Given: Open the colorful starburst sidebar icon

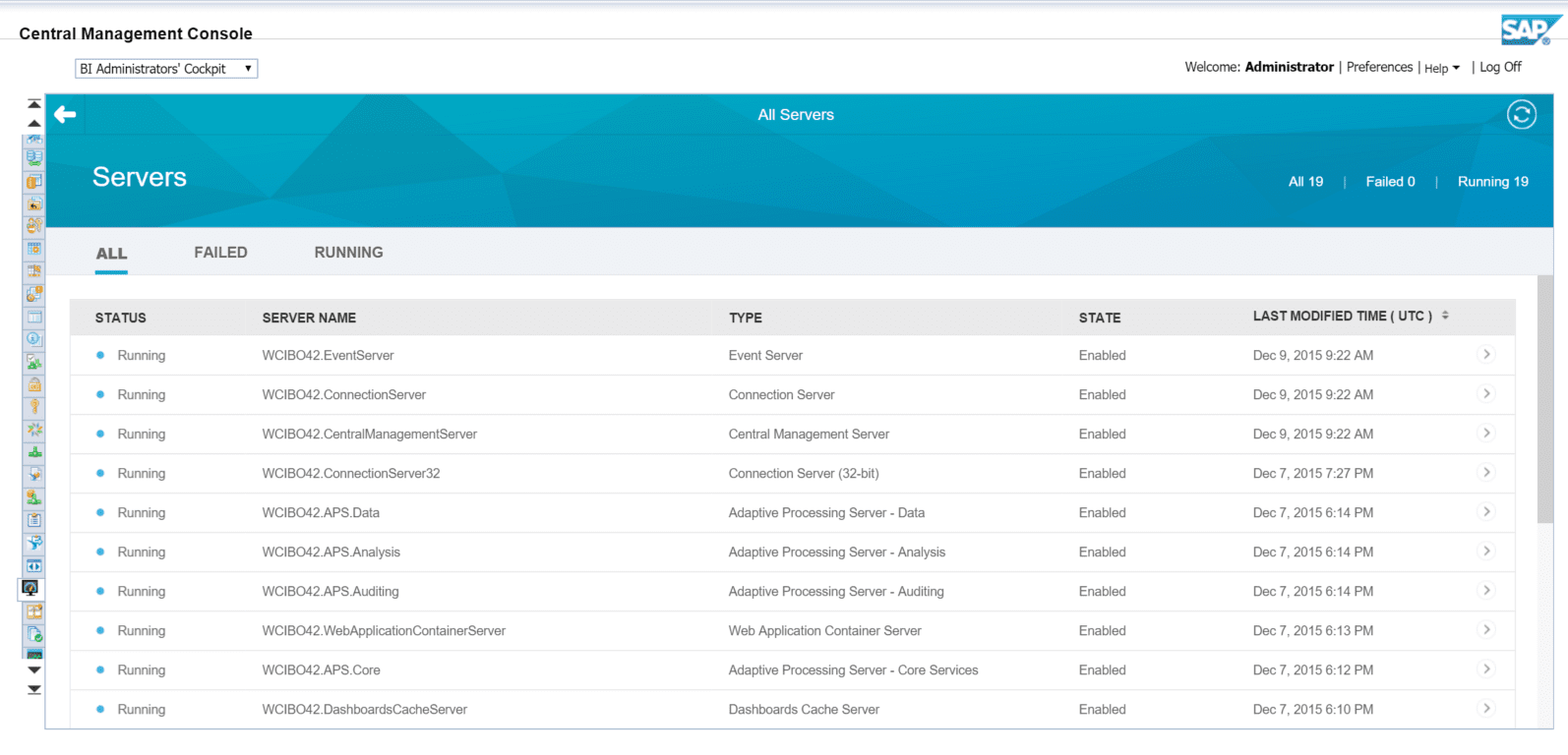Looking at the screenshot, I should click(34, 430).
